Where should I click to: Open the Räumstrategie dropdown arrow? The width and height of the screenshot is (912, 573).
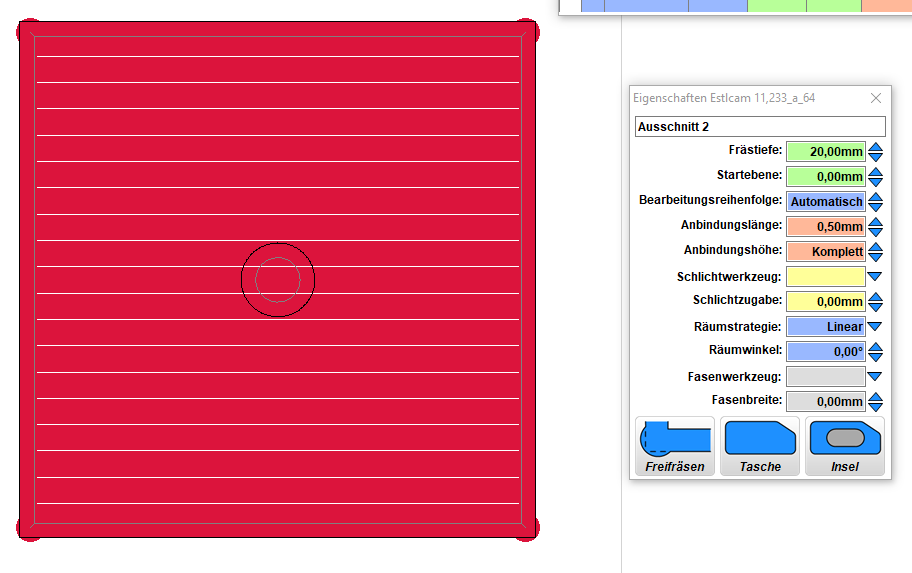[x=874, y=326]
